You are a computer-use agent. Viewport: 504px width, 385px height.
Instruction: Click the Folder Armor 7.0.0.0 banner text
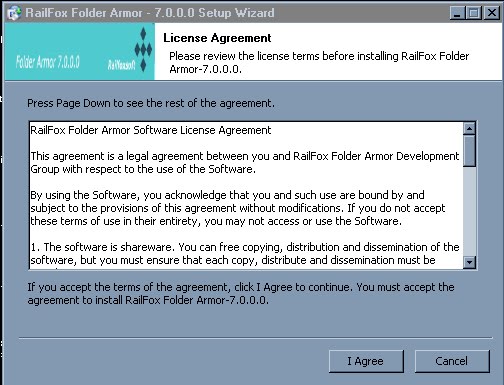coord(48,62)
